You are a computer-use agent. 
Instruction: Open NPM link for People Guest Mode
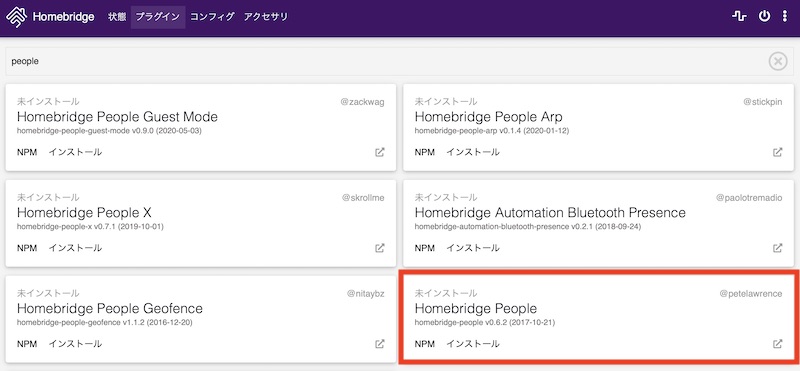27,152
